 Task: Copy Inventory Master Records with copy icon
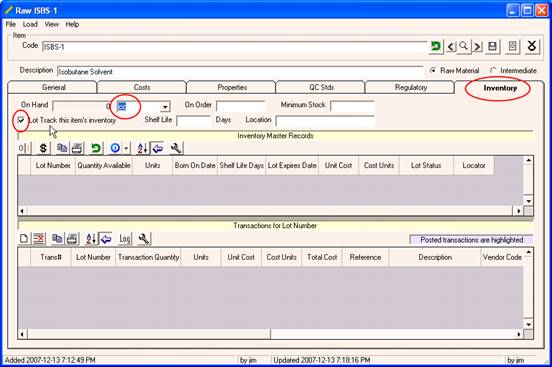[62, 148]
